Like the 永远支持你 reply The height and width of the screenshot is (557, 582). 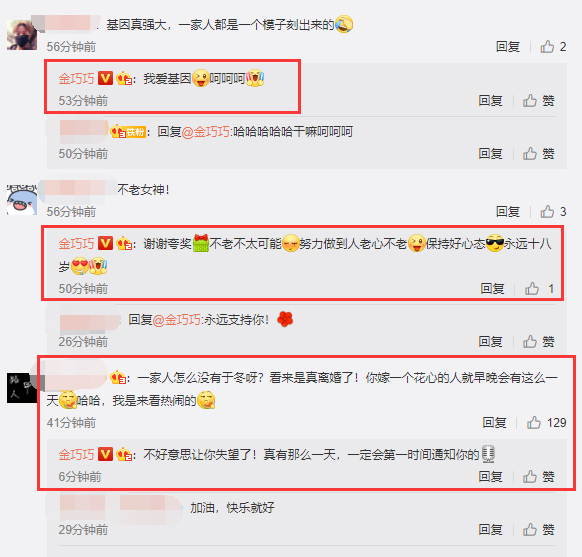coord(539,341)
